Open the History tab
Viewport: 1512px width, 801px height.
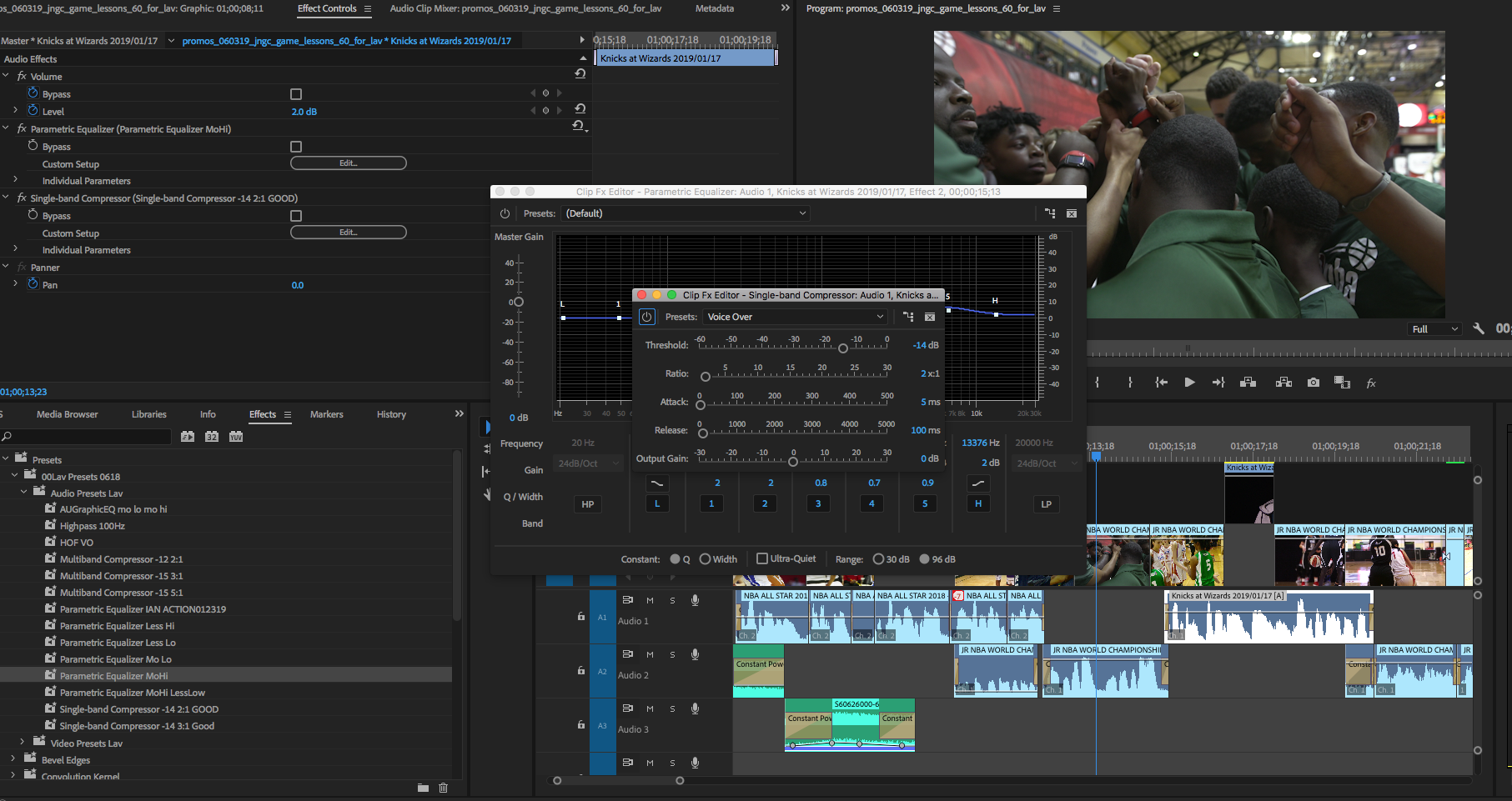click(391, 414)
